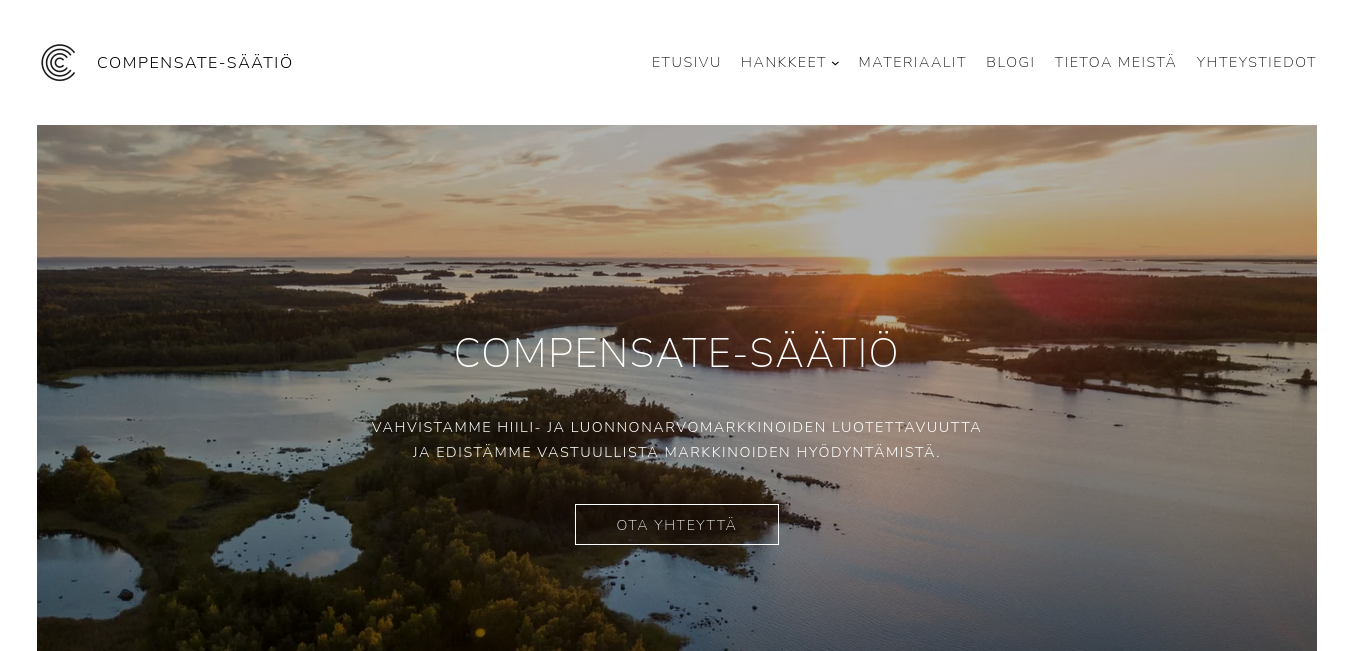The image size is (1366, 651).
Task: Click the large COMPENSATE-SÄÄTIÖ hero heading
Action: point(677,353)
